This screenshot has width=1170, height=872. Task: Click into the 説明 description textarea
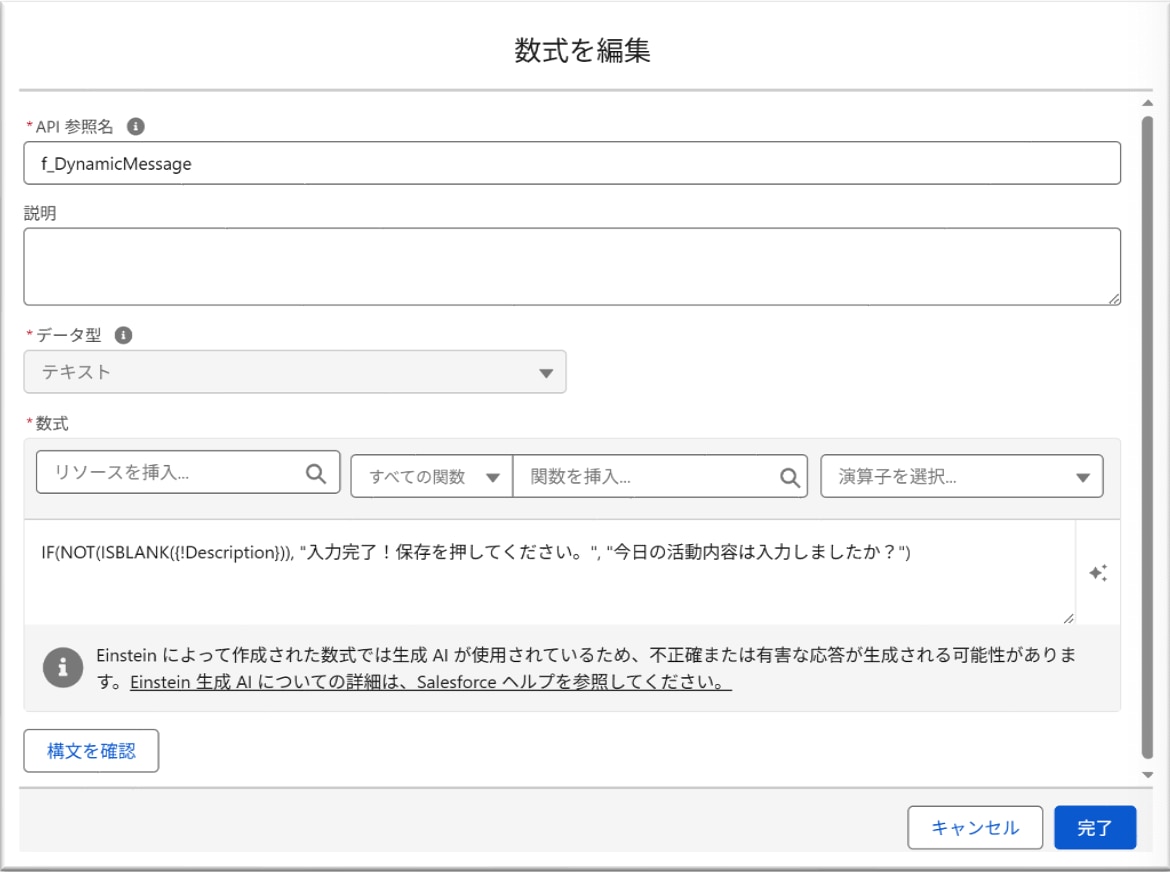tap(572, 266)
